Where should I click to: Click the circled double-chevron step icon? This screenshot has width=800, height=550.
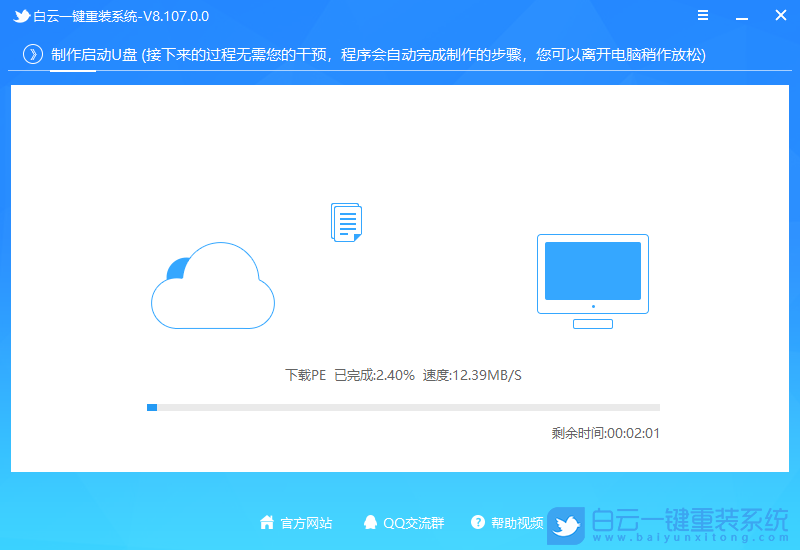[x=33, y=54]
